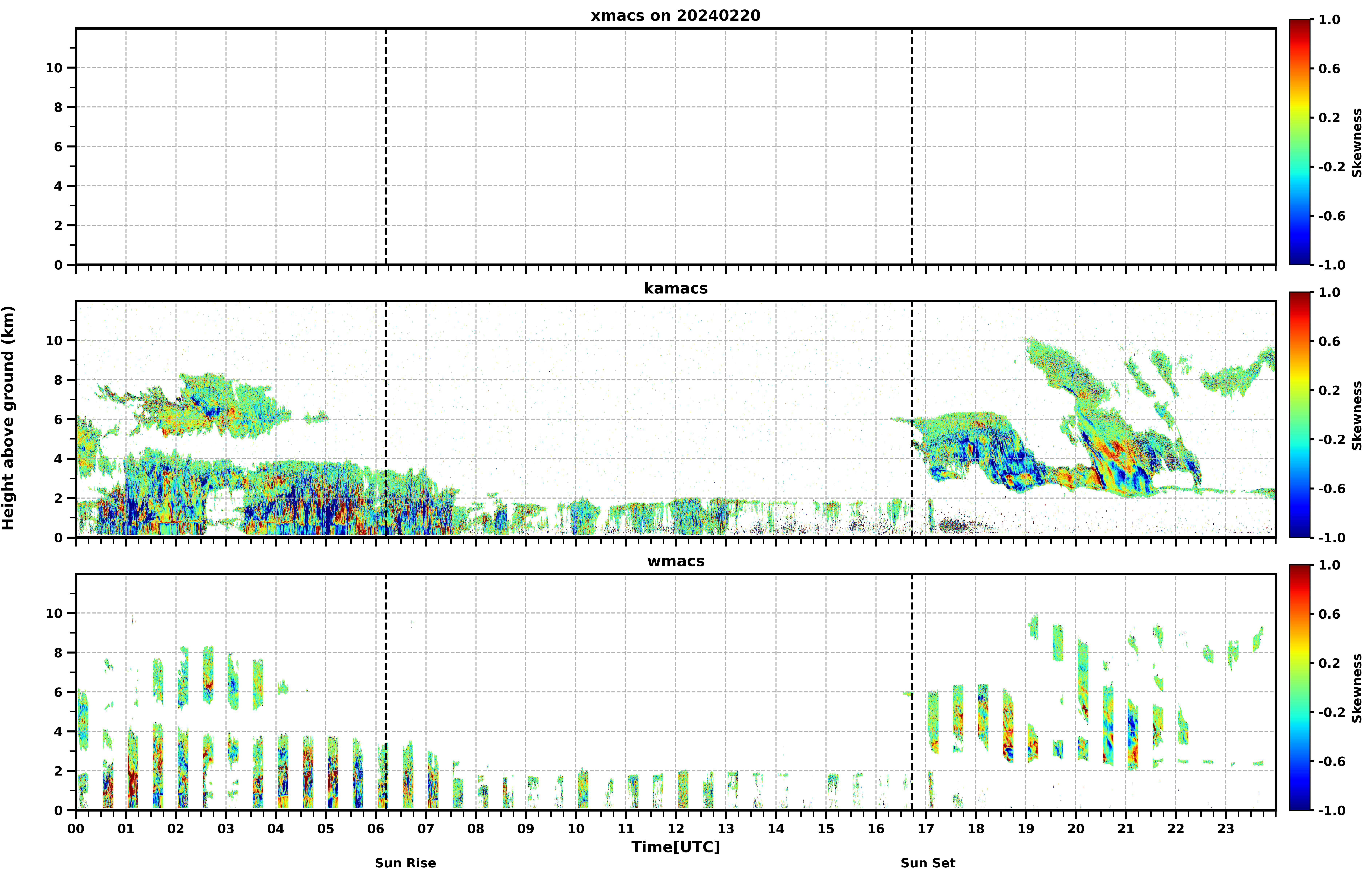Click the "0.2" tick on the wmacs colorbar

click(1329, 663)
